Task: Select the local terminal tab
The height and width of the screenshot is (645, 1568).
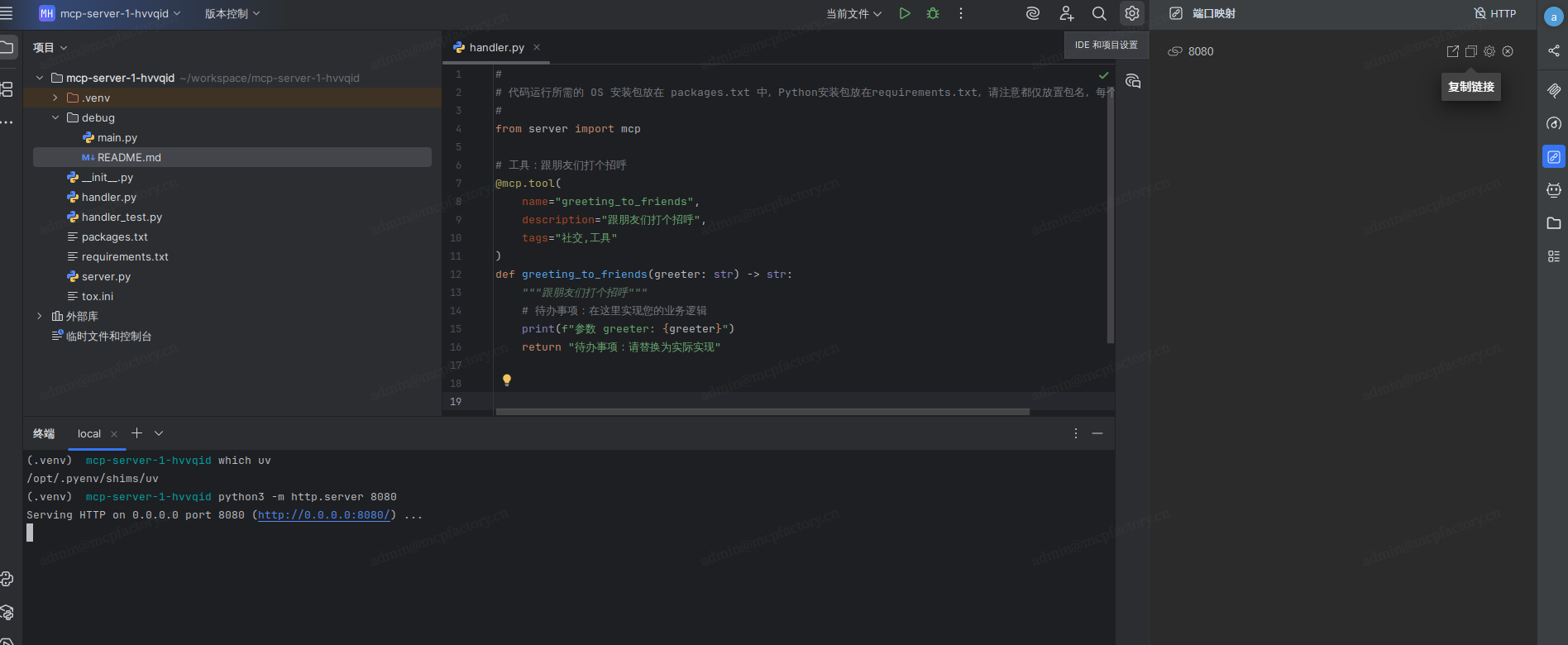Action: 89,433
